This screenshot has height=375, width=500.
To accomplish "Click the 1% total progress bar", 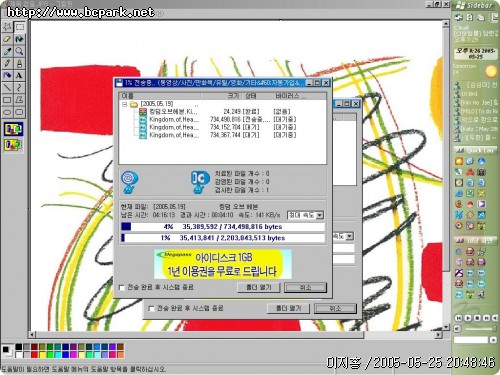I will pyautogui.click(x=223, y=238).
